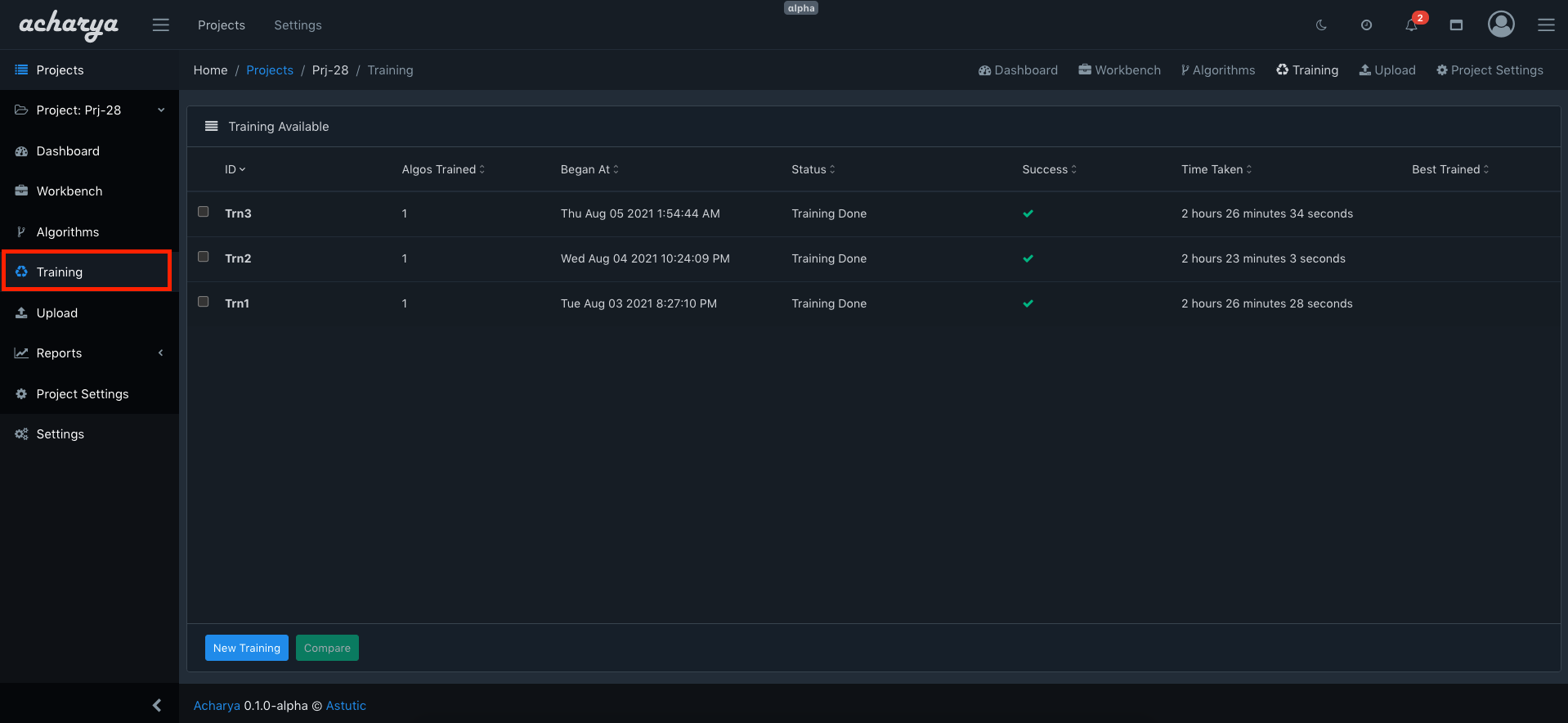
Task: Start a New Training
Action: [x=246, y=648]
